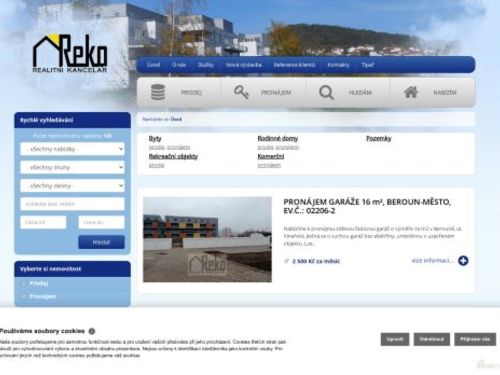
Task: Open the 'všechny okresy' dropdown
Action: [72, 186]
